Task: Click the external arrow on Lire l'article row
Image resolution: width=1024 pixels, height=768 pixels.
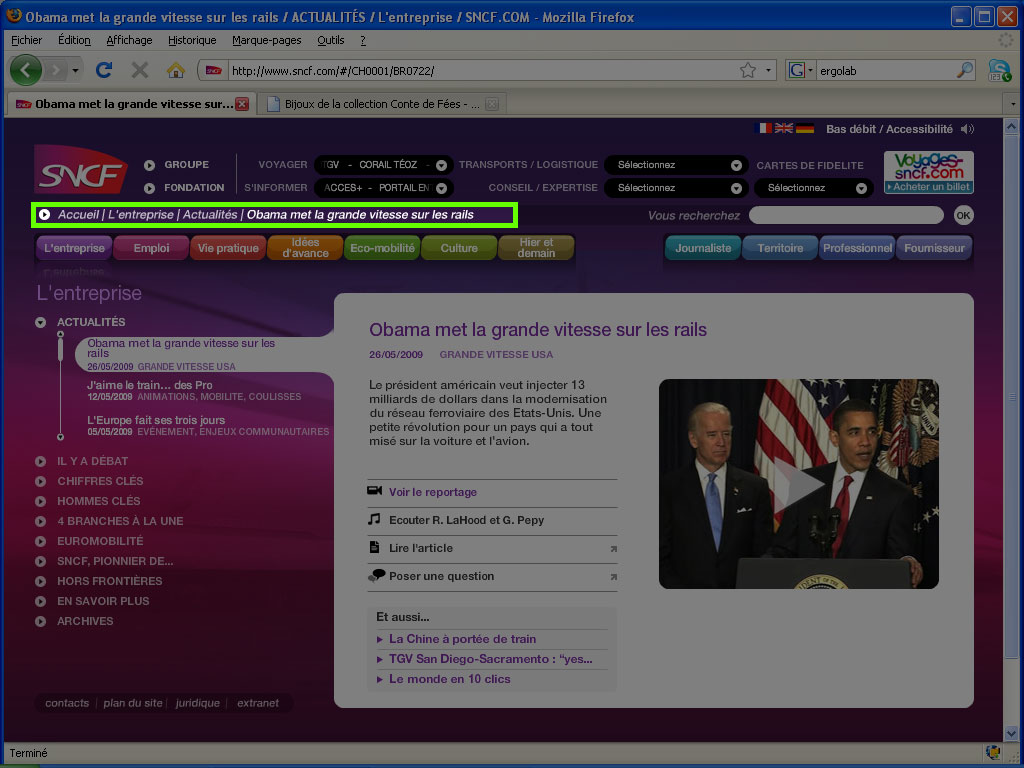Action: (613, 549)
